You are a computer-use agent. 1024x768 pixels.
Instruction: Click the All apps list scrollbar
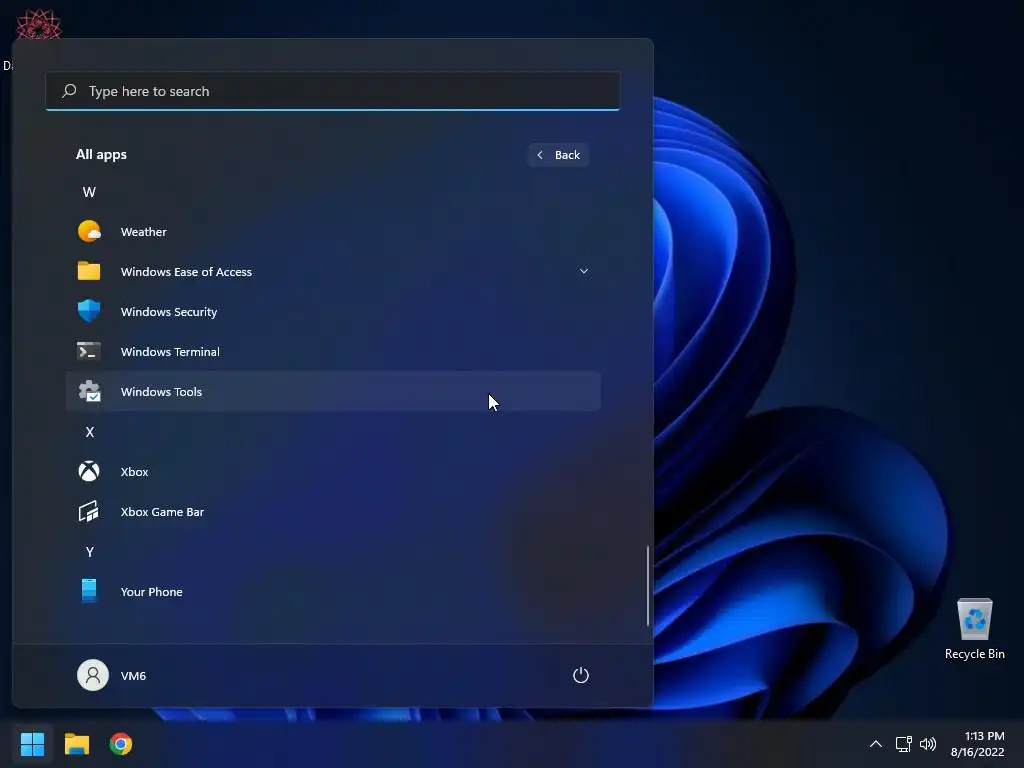pyautogui.click(x=648, y=586)
